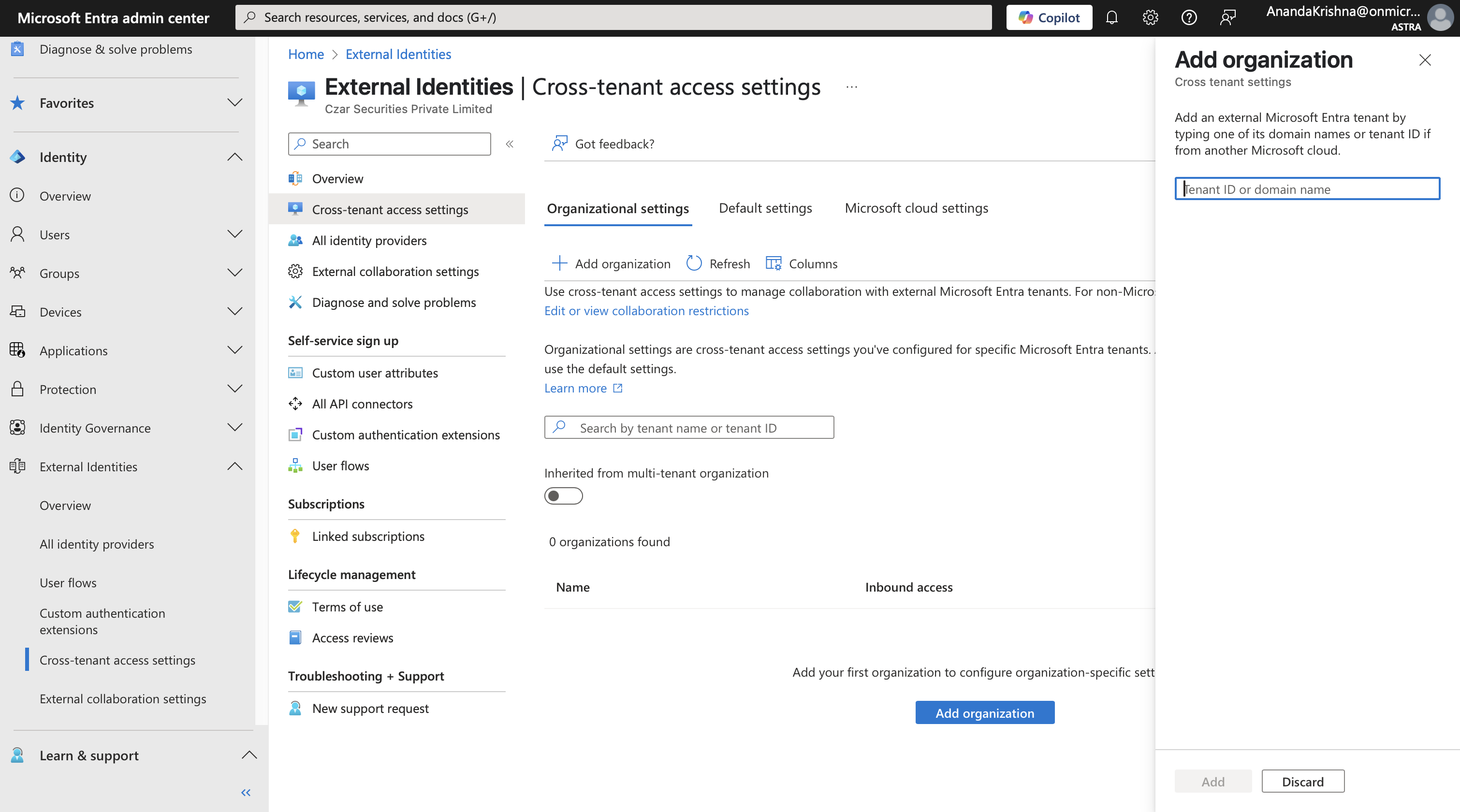Image resolution: width=1460 pixels, height=812 pixels.
Task: Click the Refresh circular arrow icon
Action: click(x=694, y=263)
